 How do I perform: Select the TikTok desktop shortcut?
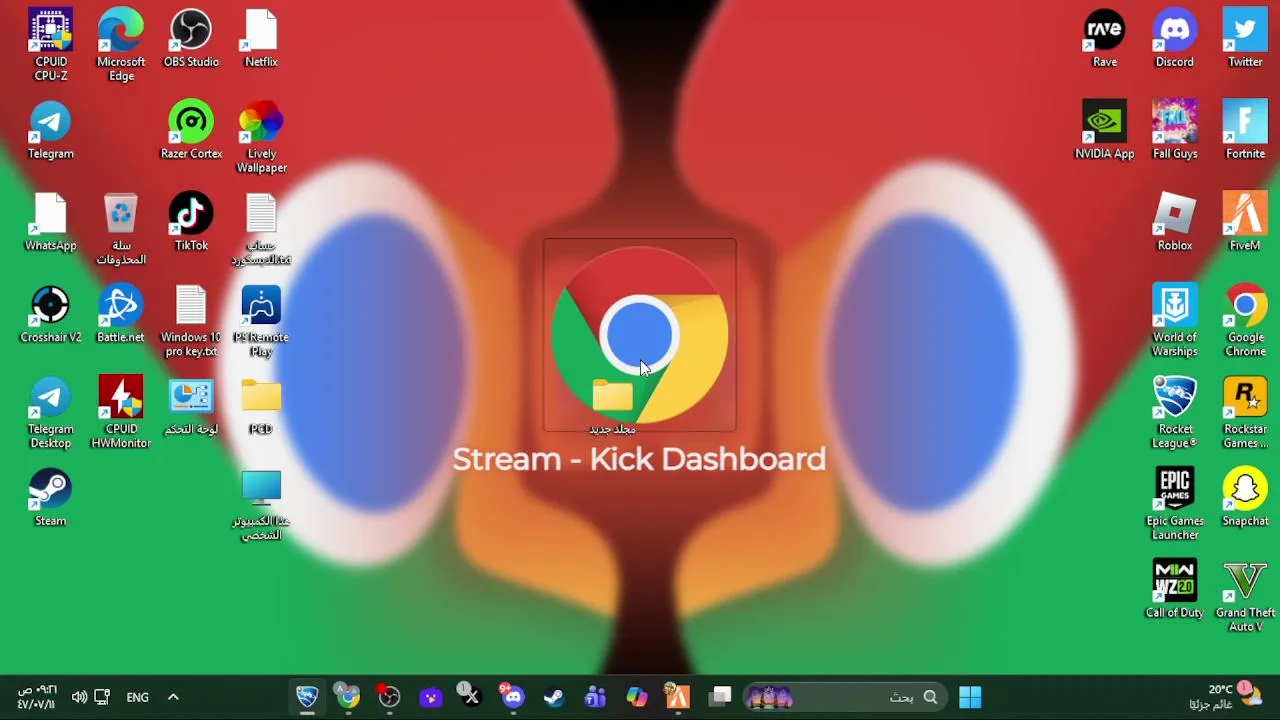[191, 222]
